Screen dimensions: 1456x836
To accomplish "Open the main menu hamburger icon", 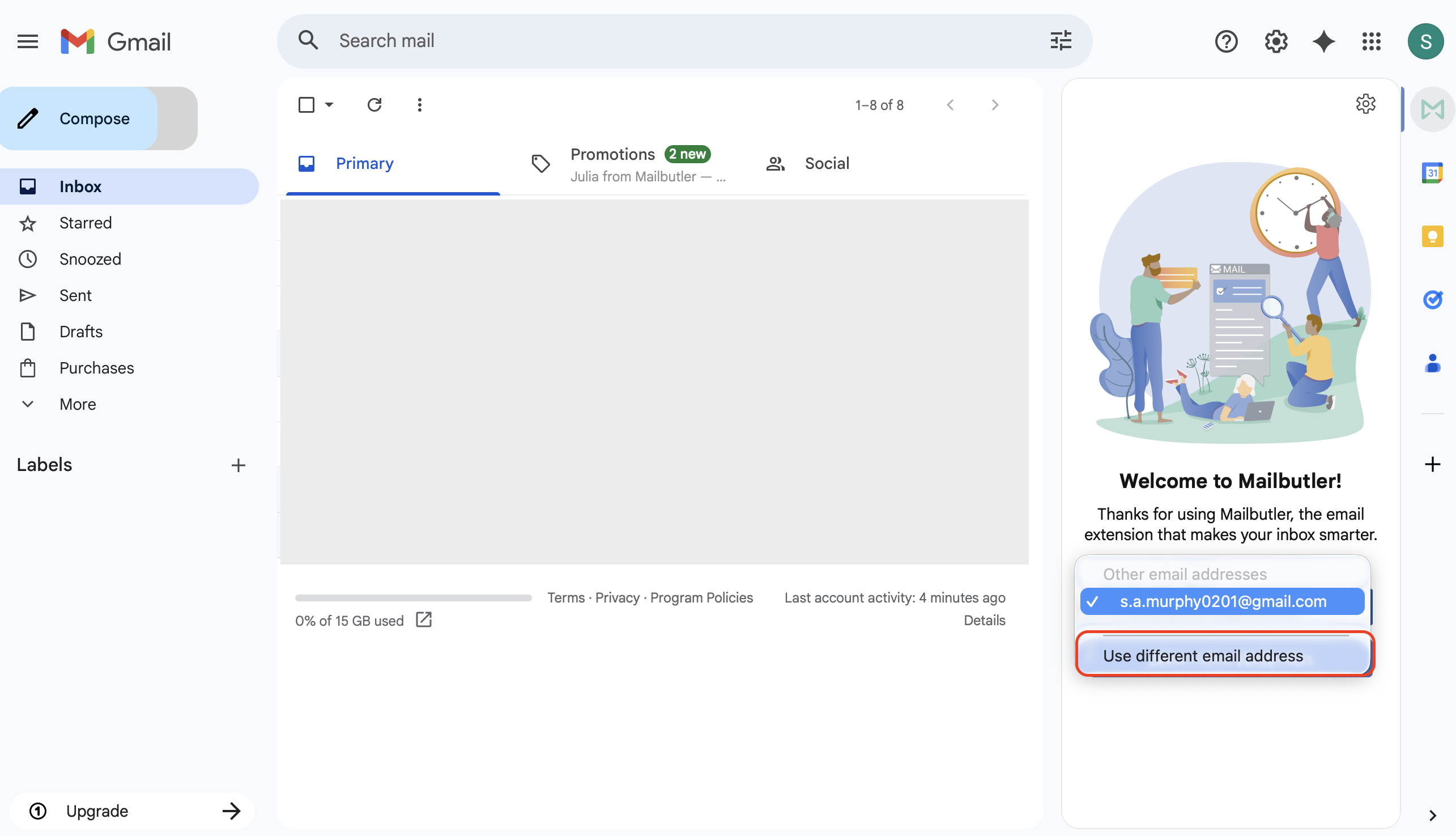I will click(x=28, y=41).
